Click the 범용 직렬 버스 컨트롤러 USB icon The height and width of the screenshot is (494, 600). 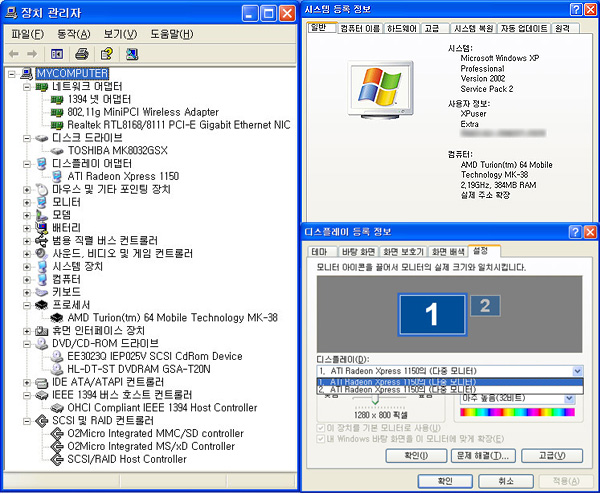[41, 241]
